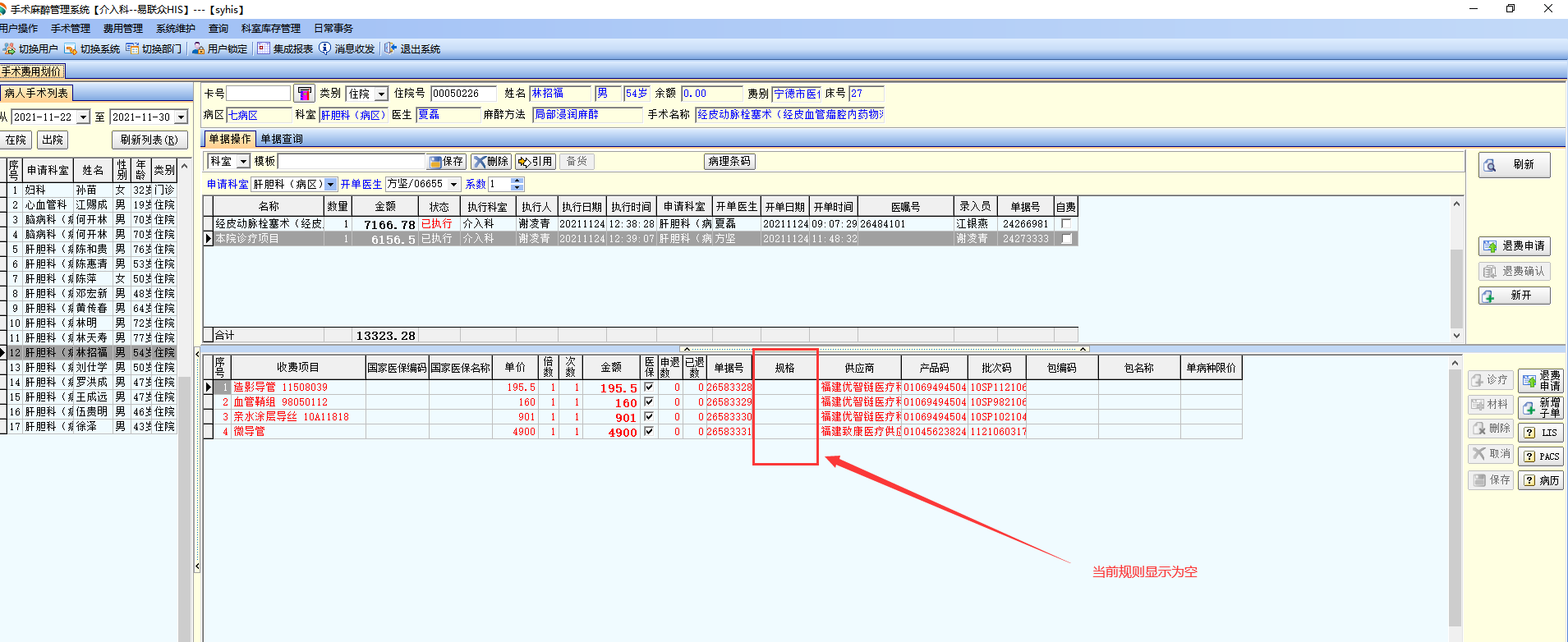This screenshot has width=1568, height=642.
Task: Switch to the 单据查询 tab
Action: pyautogui.click(x=282, y=140)
